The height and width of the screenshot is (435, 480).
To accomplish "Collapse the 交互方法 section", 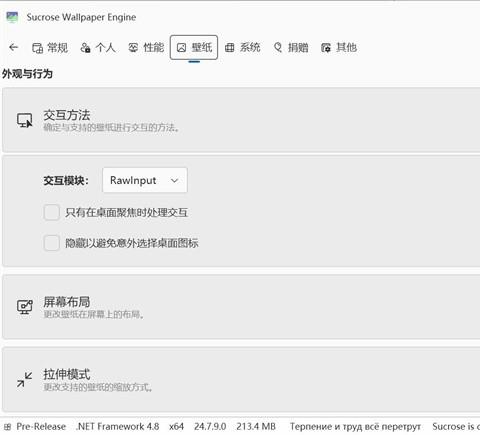I will pyautogui.click(x=241, y=120).
